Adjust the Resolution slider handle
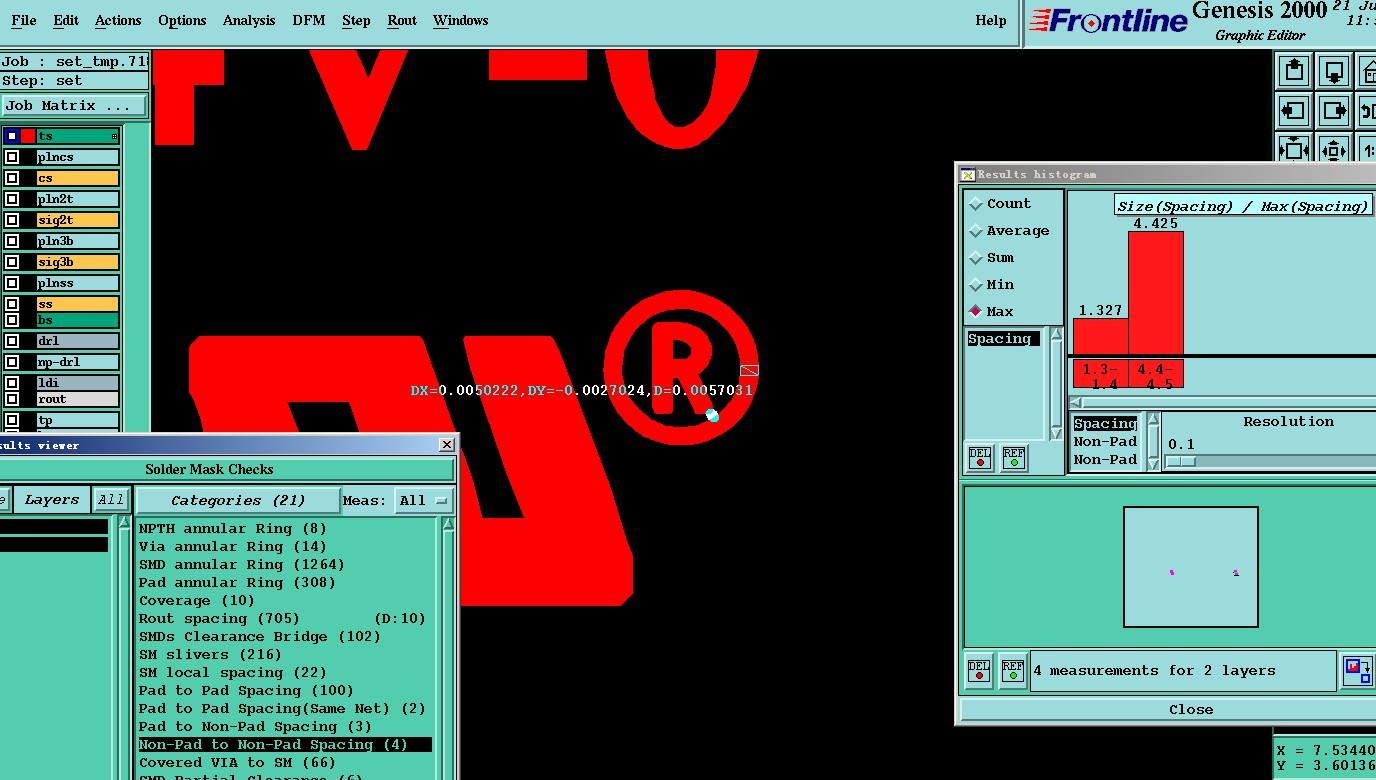 point(1181,461)
